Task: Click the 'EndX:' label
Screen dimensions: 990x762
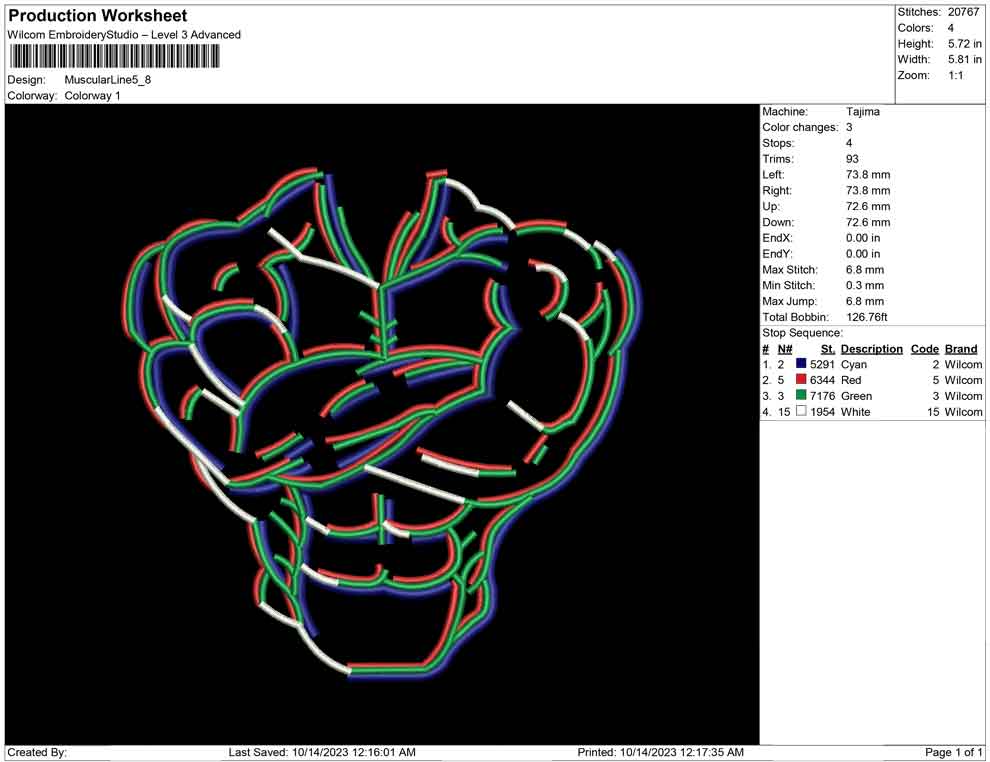Action: (777, 238)
